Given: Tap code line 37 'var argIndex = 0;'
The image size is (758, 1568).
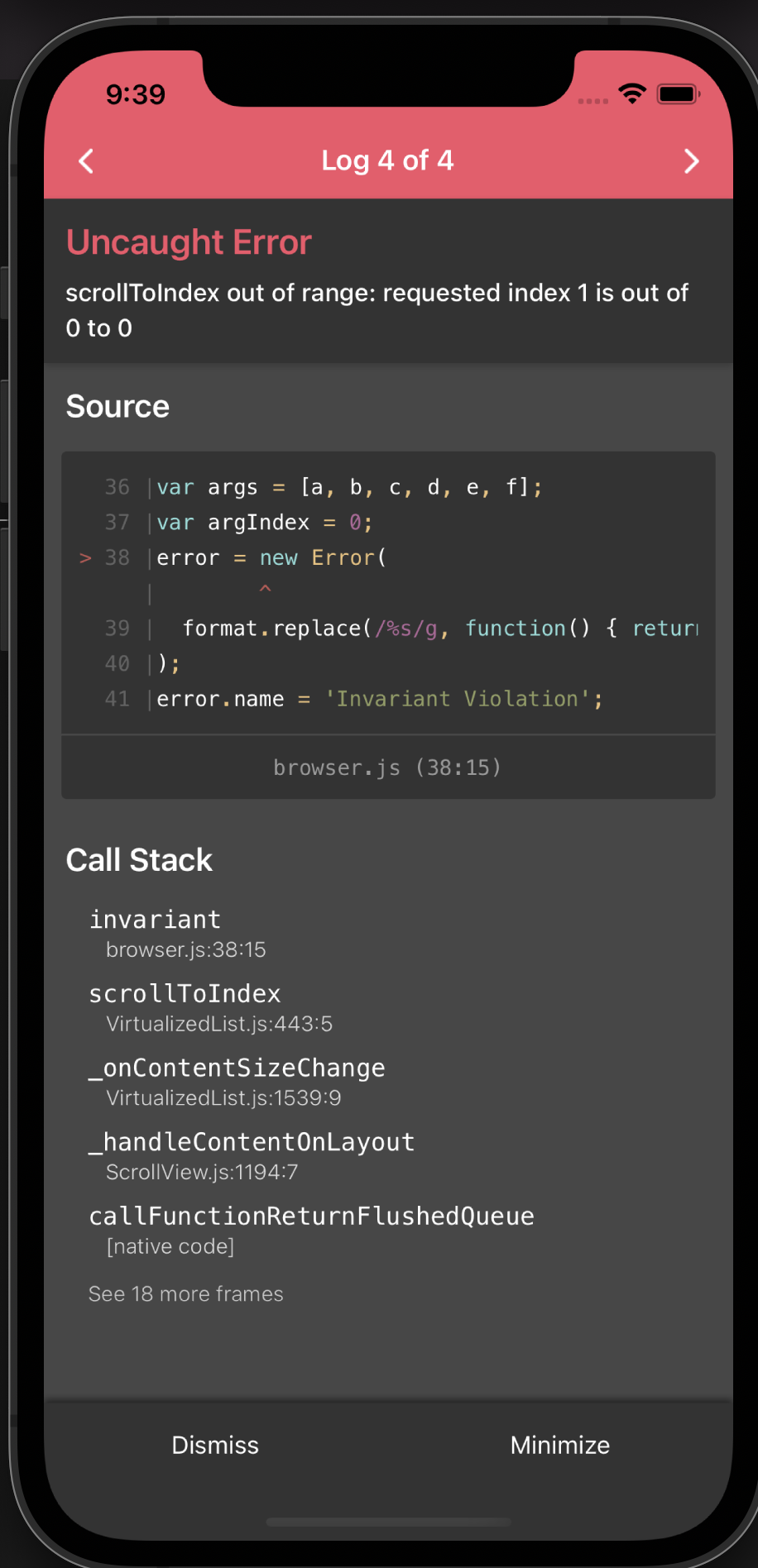Looking at the screenshot, I should 265,523.
